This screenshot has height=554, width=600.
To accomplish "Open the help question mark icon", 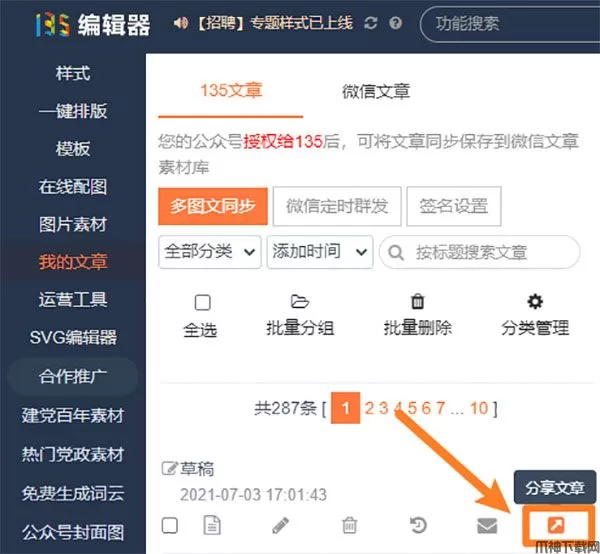I will tap(395, 23).
